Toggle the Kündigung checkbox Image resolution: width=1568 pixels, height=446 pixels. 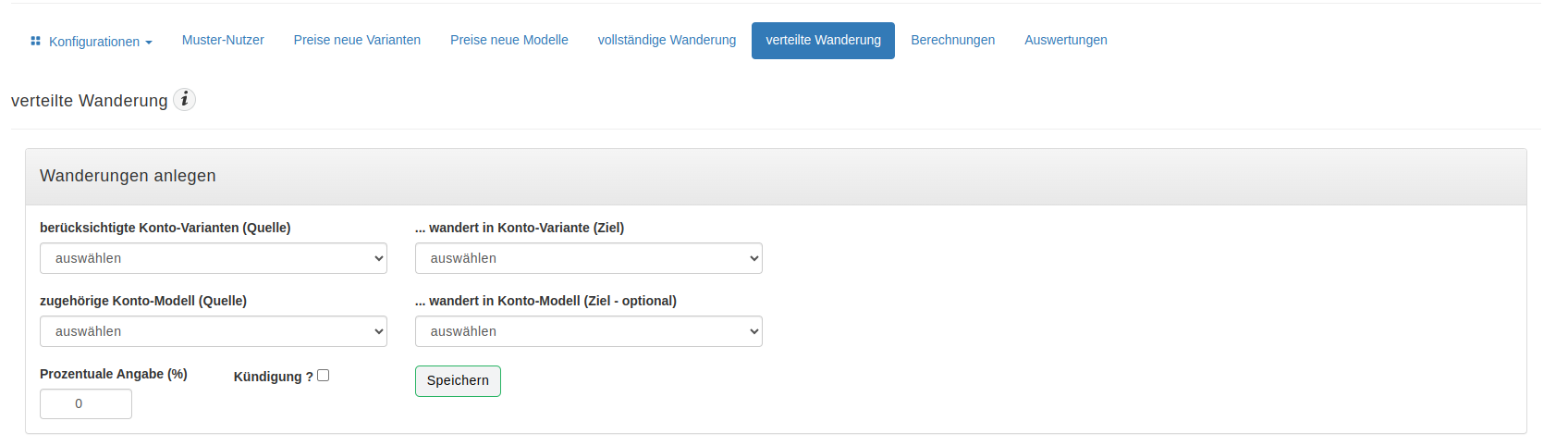[323, 376]
